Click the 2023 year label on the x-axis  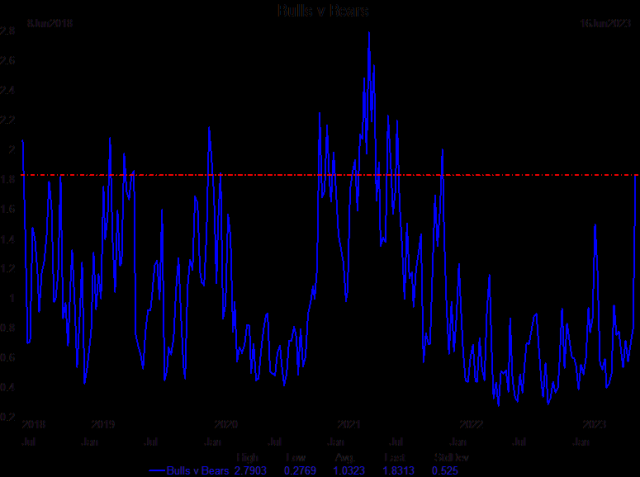click(x=594, y=424)
